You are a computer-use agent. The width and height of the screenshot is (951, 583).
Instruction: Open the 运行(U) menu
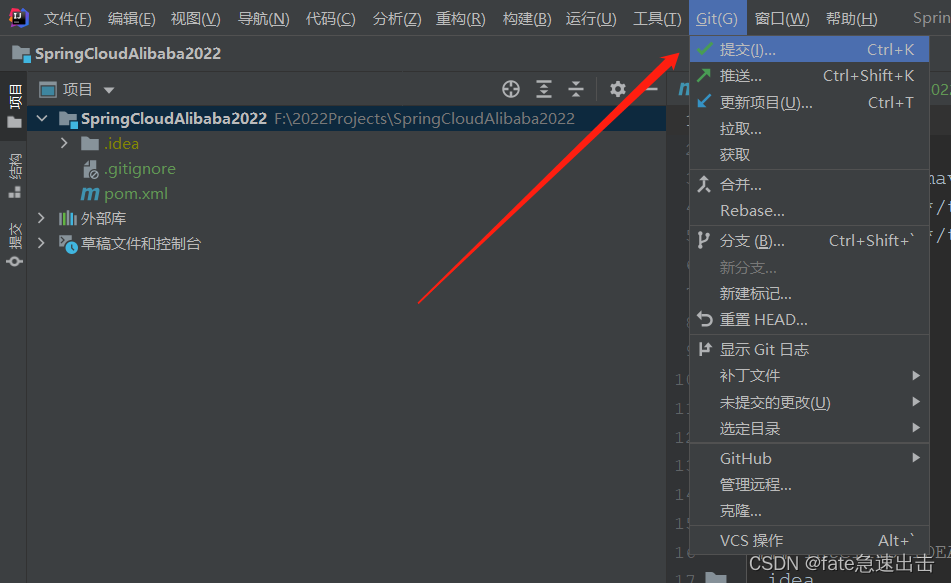[591, 19]
